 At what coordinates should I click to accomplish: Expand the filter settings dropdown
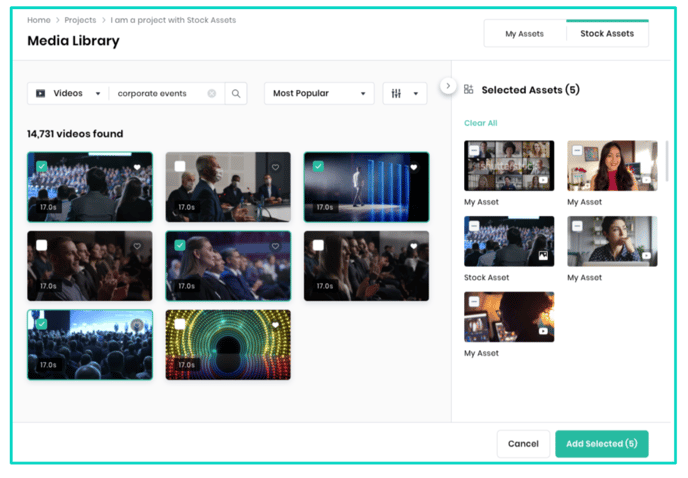pos(404,93)
